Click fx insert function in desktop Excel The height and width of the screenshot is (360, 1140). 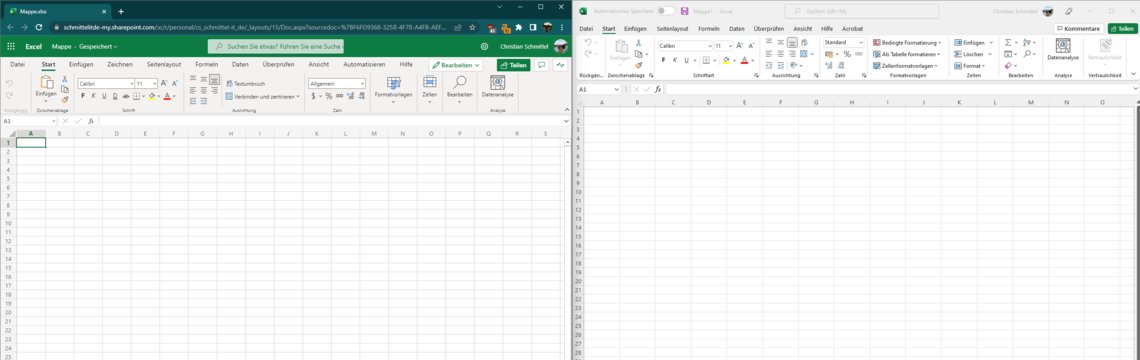(657, 89)
